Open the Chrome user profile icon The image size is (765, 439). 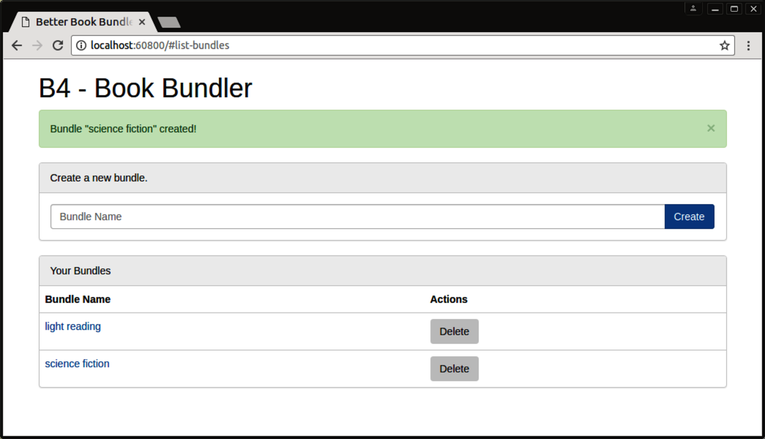[x=693, y=8]
